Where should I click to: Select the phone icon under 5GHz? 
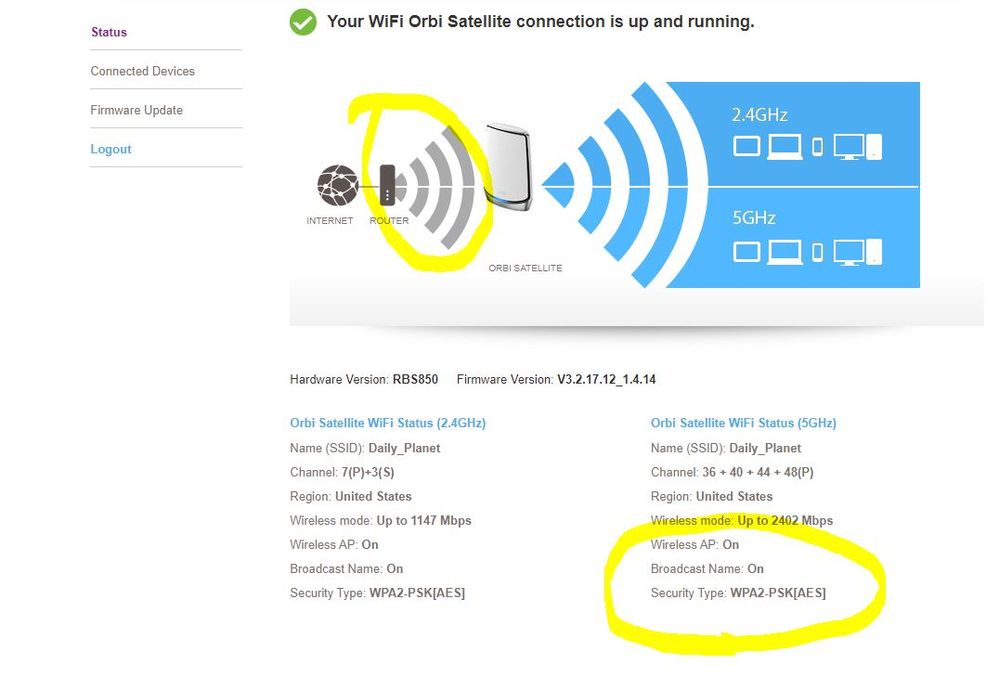click(x=817, y=251)
